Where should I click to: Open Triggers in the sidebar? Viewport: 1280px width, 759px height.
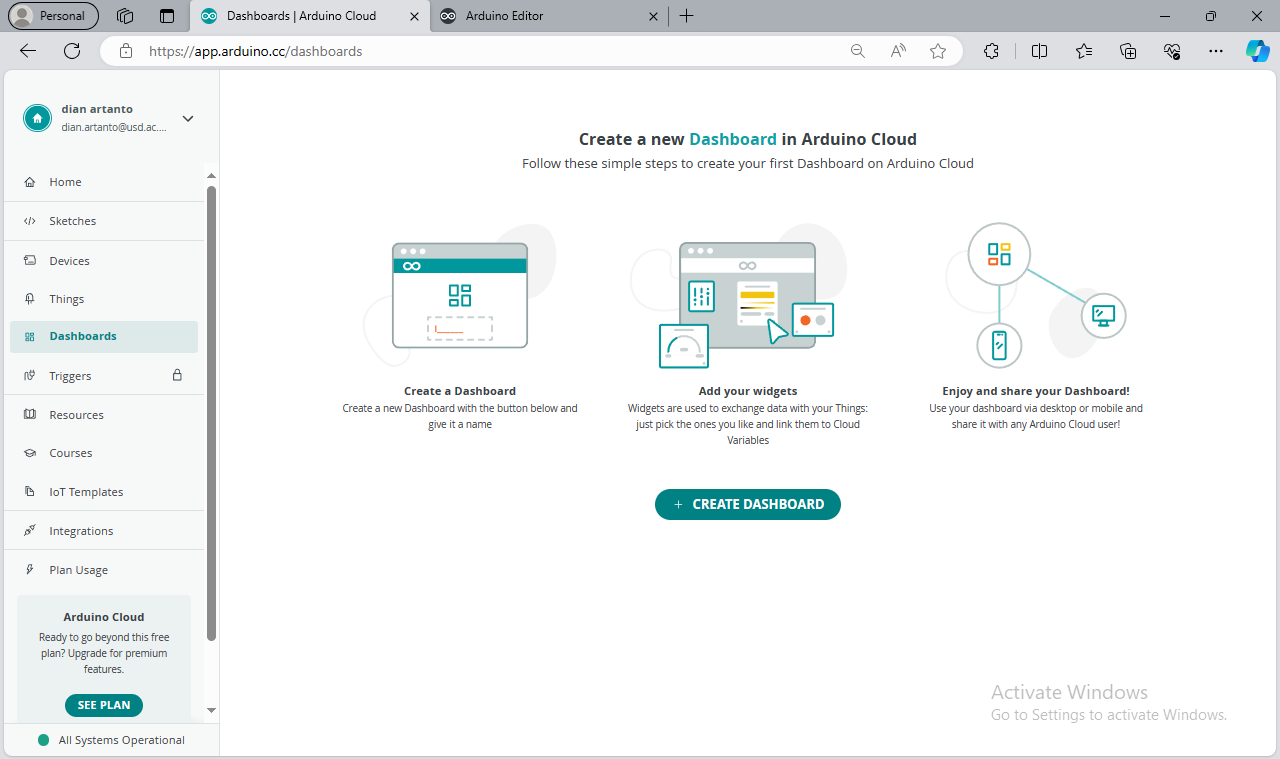[104, 376]
